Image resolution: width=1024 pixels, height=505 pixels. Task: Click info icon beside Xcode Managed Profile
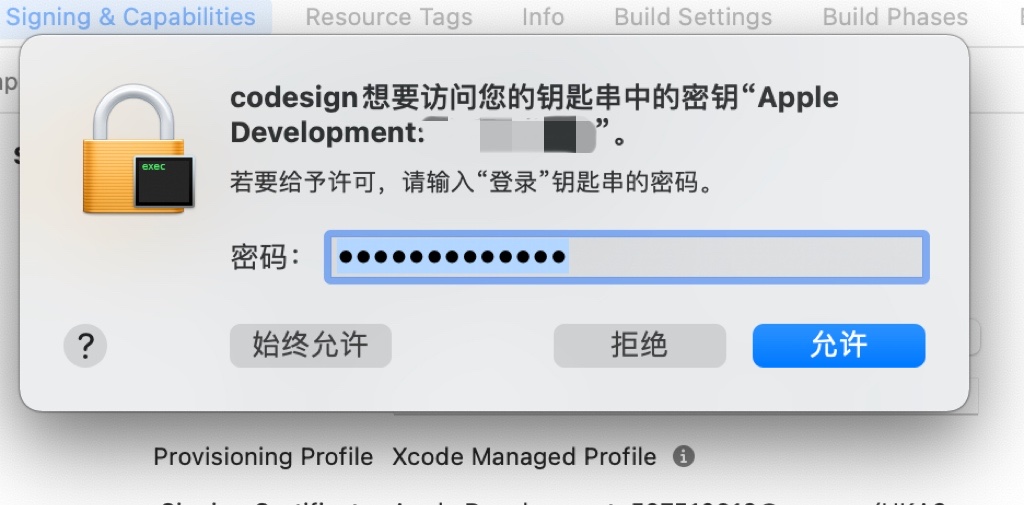(x=683, y=456)
